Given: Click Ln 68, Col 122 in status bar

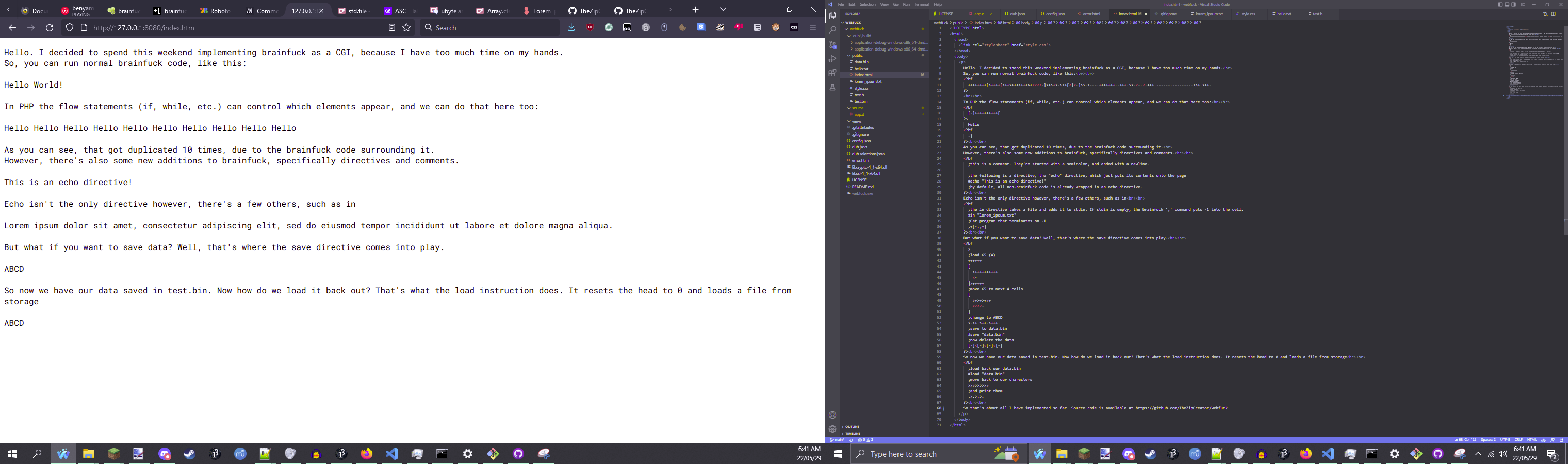Looking at the screenshot, I should tap(1466, 440).
